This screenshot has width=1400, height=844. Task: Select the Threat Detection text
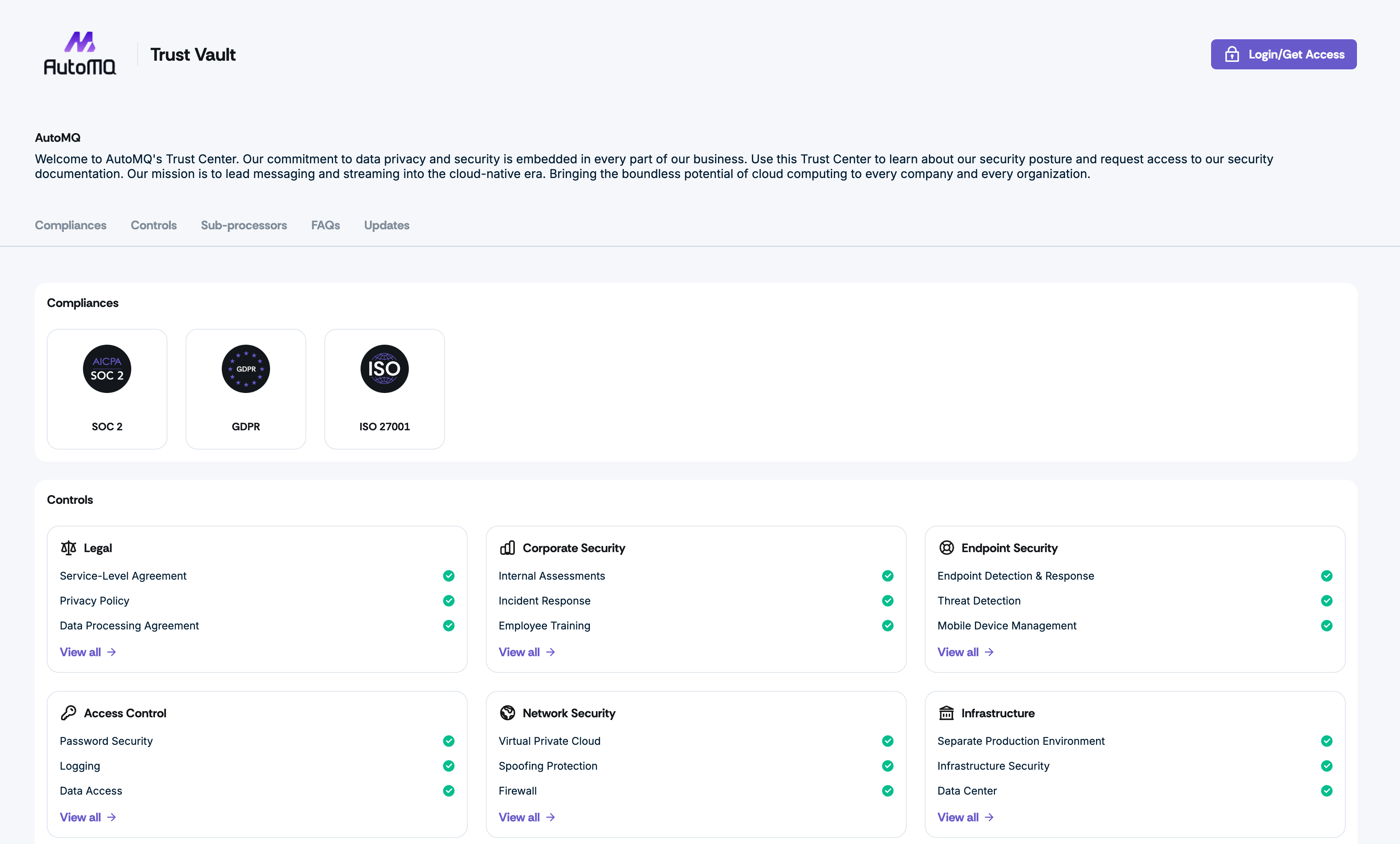pyautogui.click(x=979, y=601)
